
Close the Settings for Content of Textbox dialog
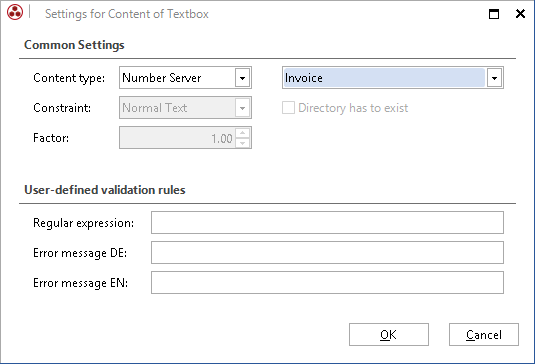[x=520, y=14]
